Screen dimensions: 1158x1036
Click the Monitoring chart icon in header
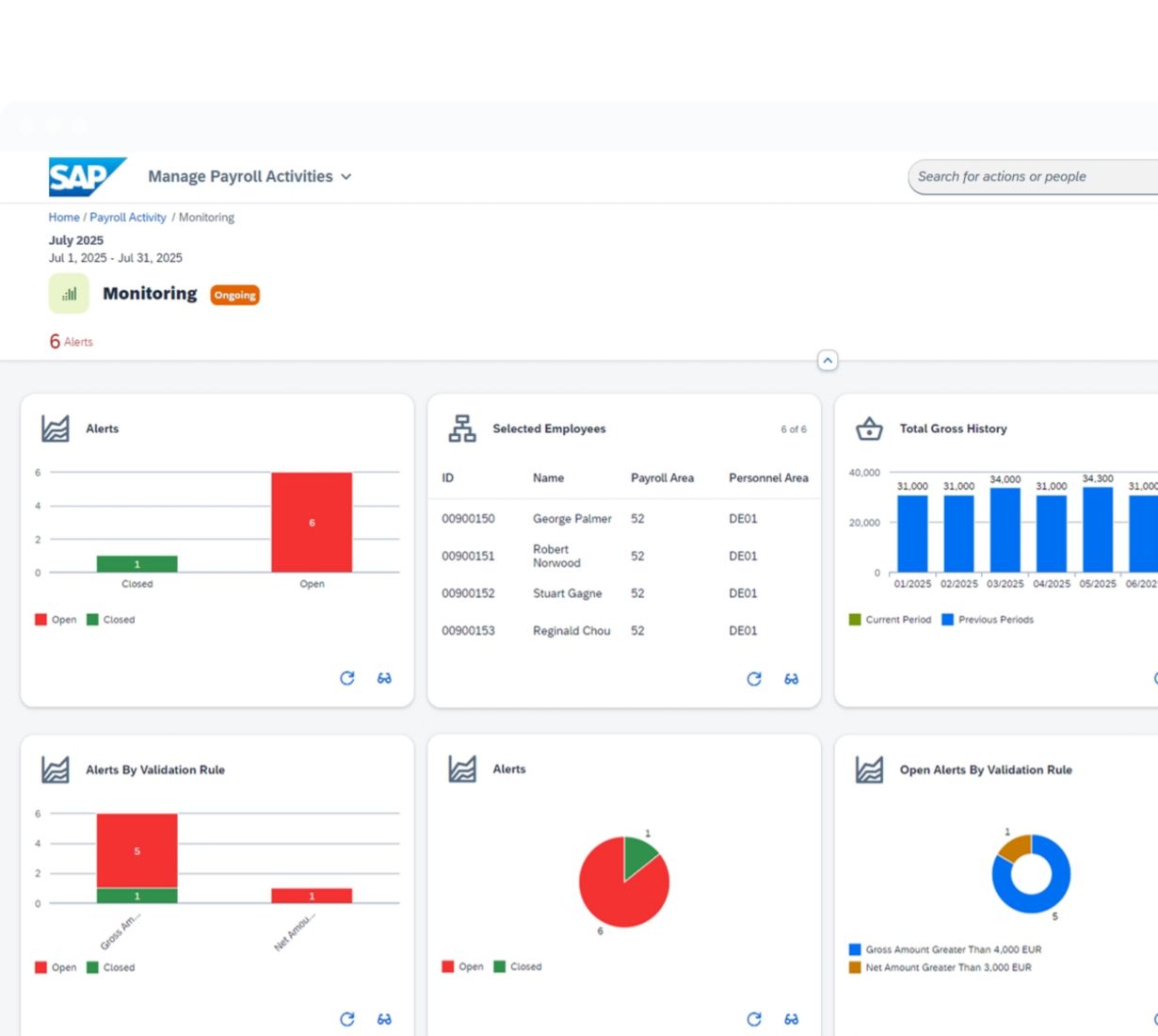click(x=69, y=294)
